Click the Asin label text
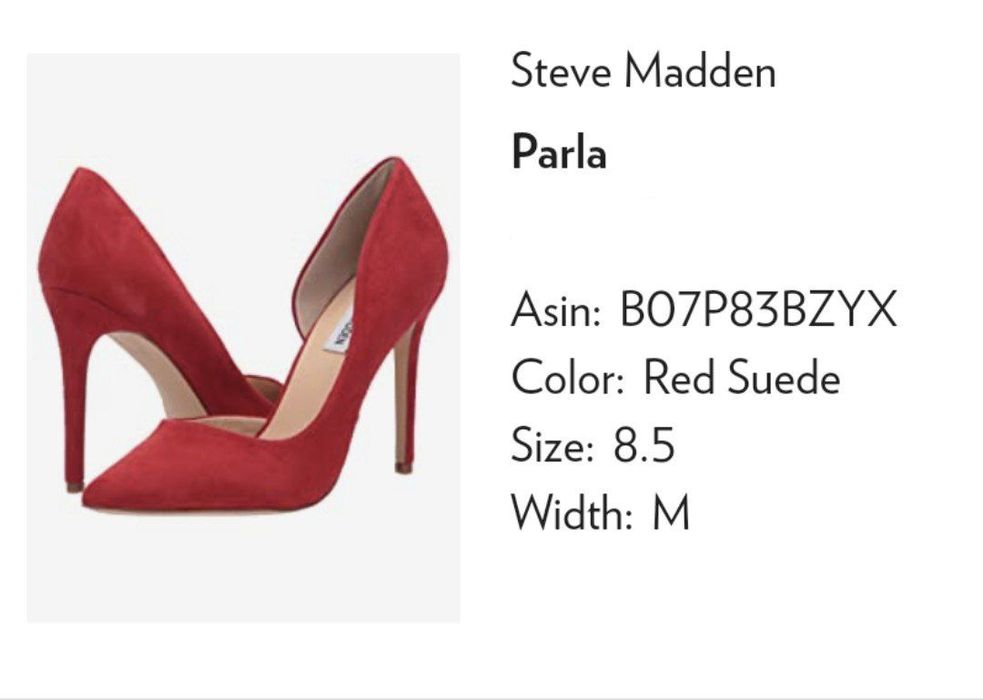This screenshot has height=700, width=983. click(555, 310)
